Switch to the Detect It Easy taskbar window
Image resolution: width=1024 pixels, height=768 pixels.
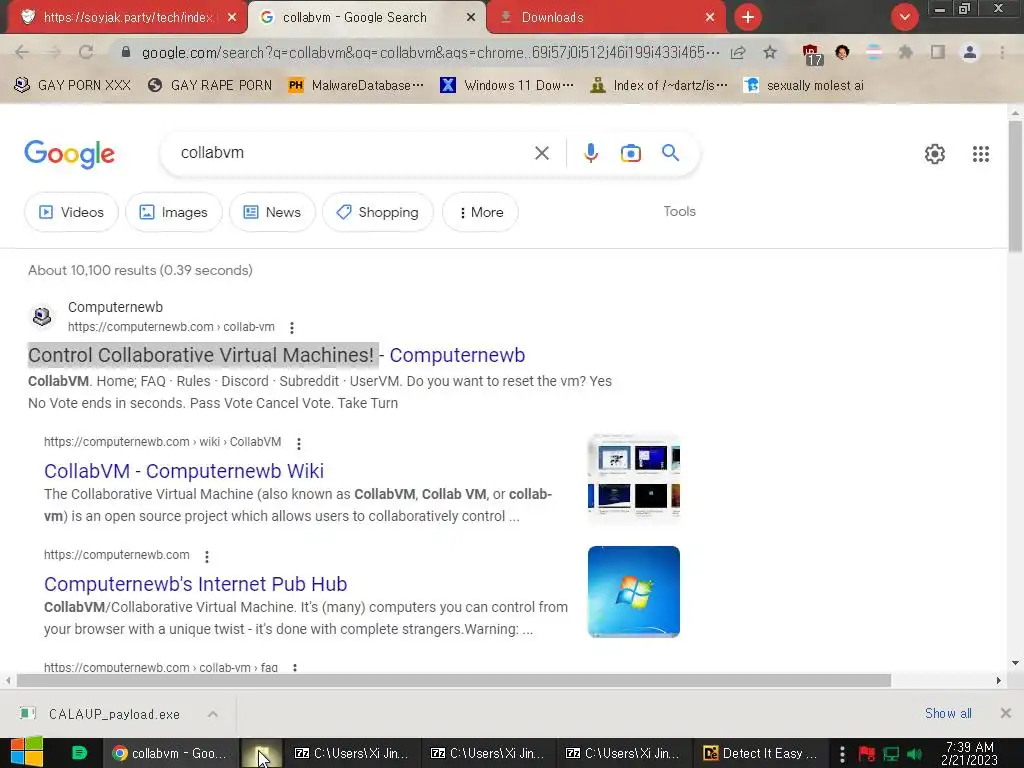pos(760,753)
